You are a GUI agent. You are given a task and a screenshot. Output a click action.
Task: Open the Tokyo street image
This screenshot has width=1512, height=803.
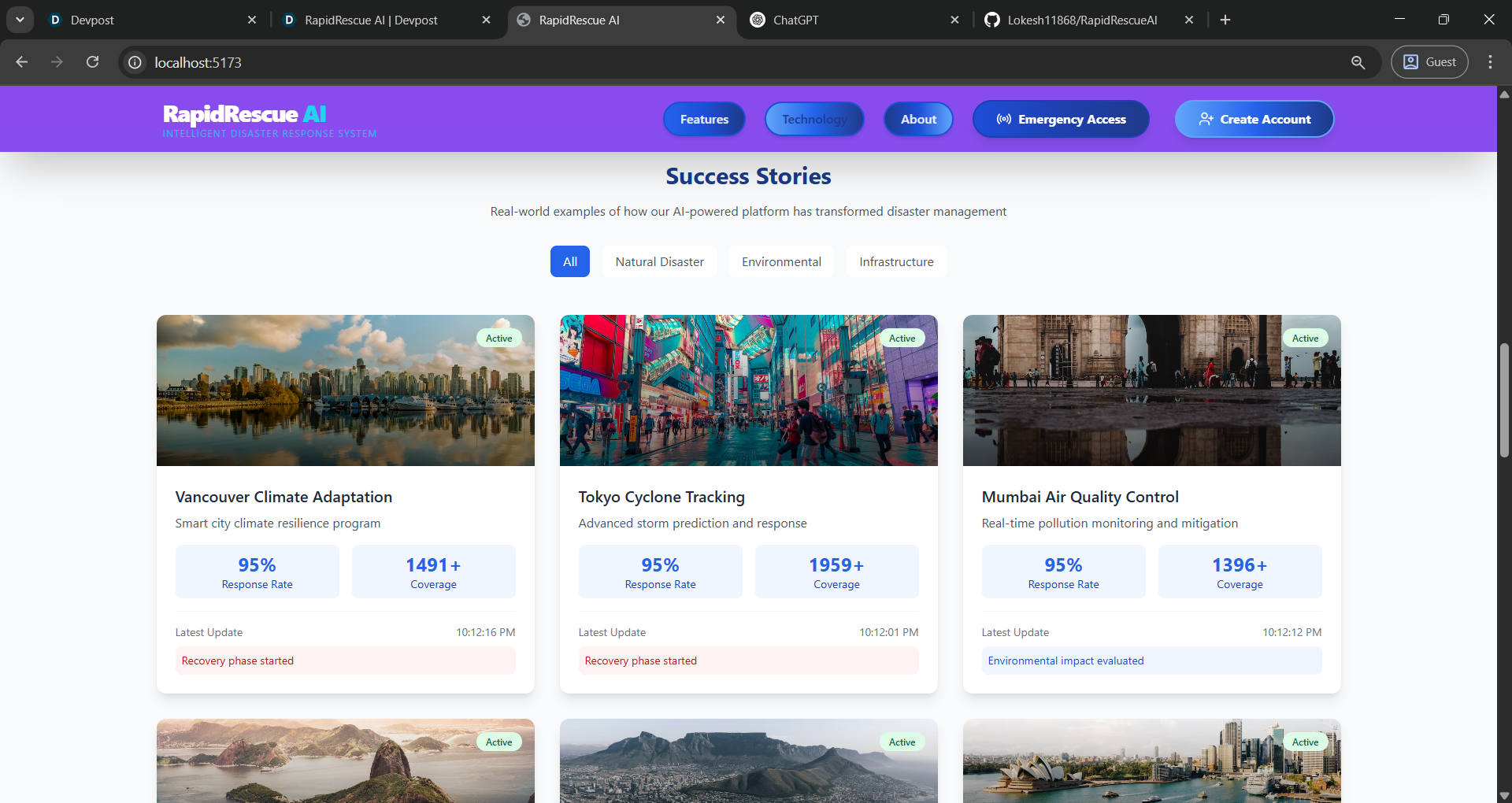[x=749, y=390]
